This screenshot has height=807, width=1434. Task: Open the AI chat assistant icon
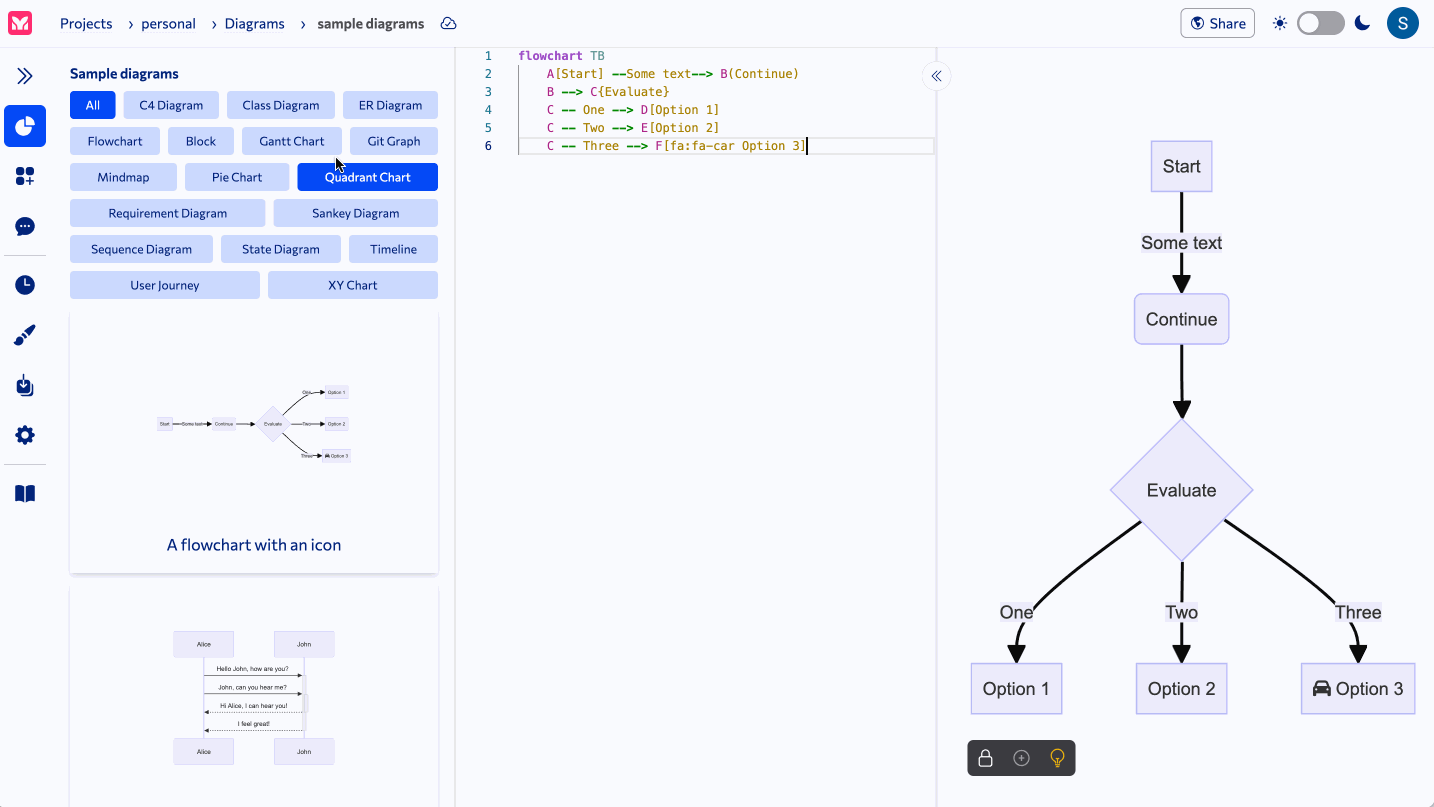[x=25, y=226]
